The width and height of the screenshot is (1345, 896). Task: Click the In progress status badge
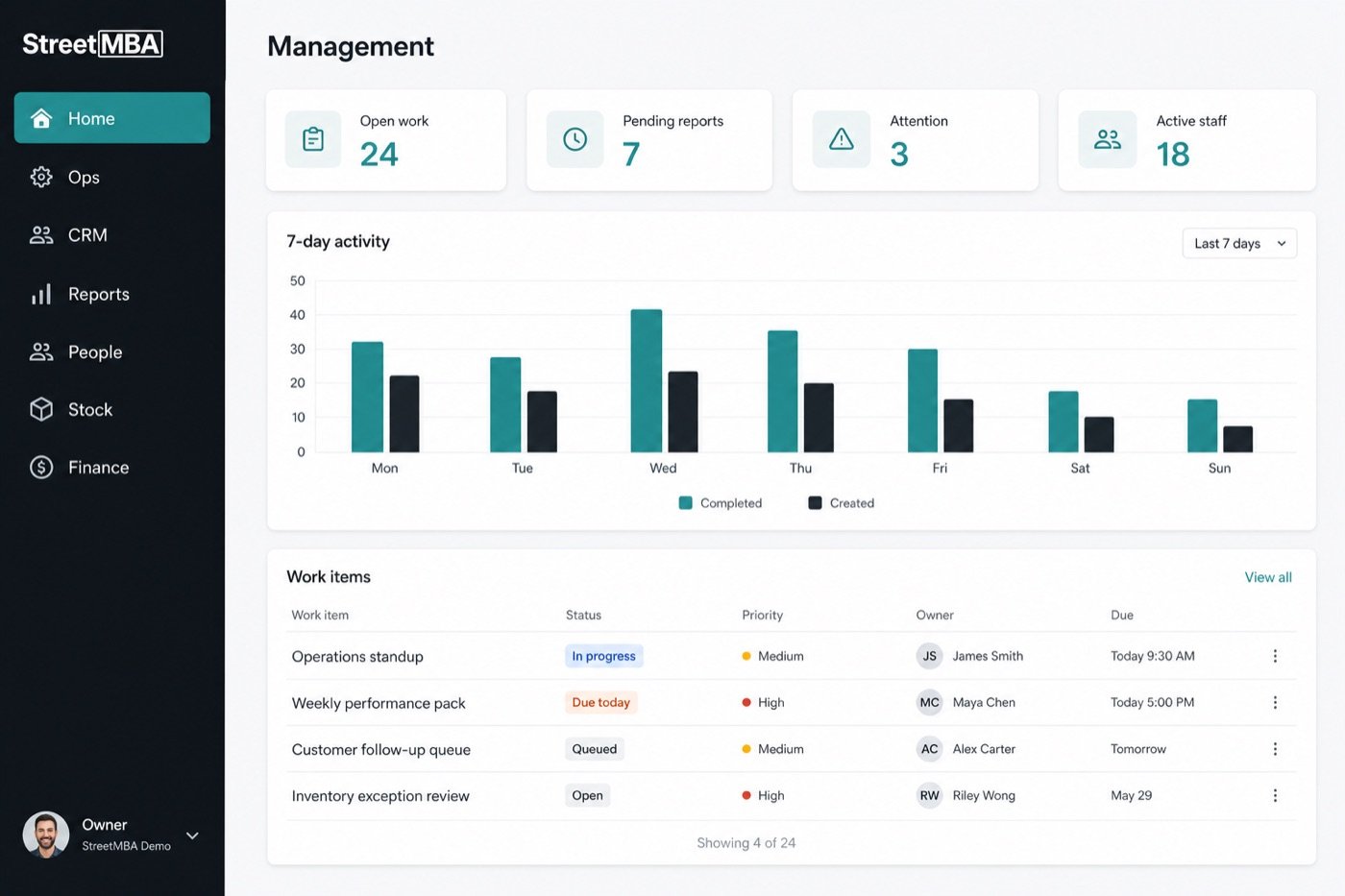tap(603, 656)
